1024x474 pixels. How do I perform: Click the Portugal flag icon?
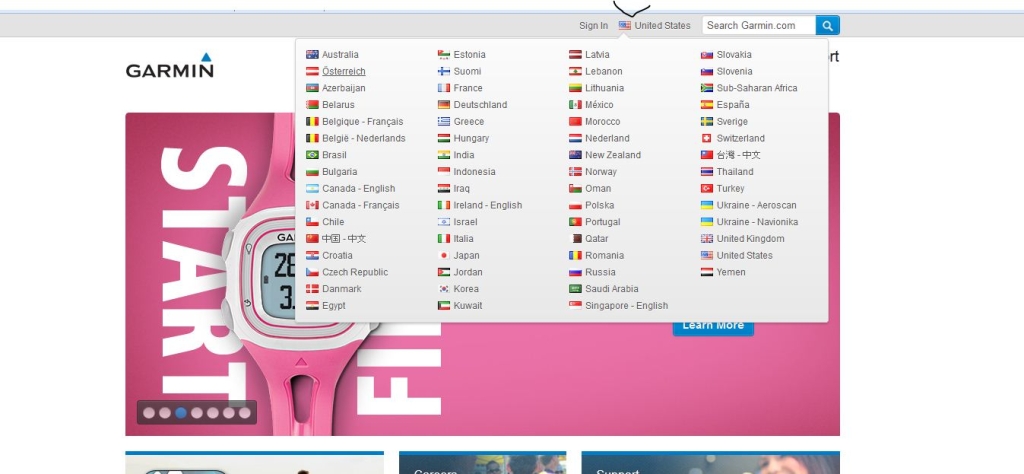coord(575,222)
